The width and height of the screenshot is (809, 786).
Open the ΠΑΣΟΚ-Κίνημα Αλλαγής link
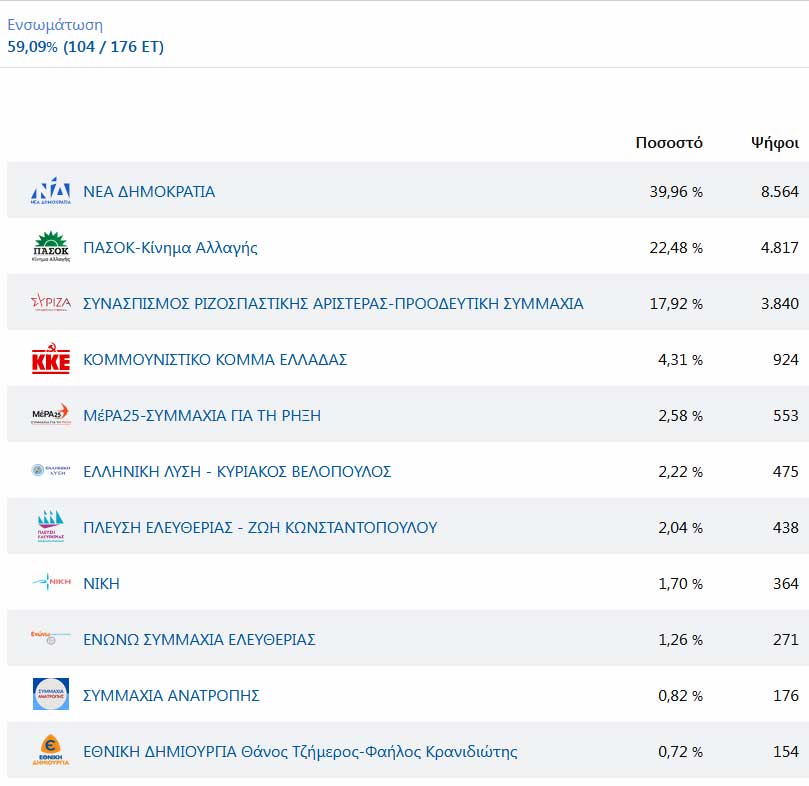(170, 248)
